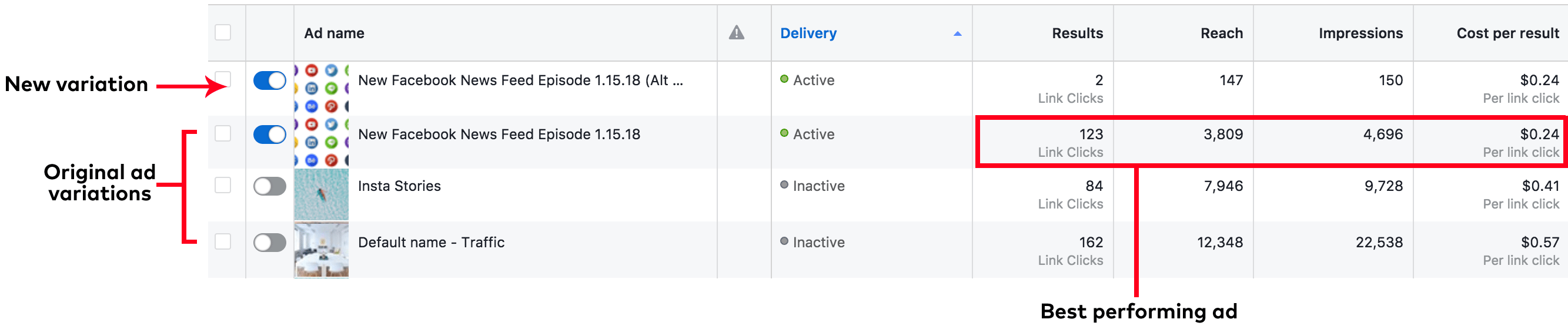Image resolution: width=1568 pixels, height=326 pixels.
Task: Click the Delivery sort arrow
Action: point(957,34)
